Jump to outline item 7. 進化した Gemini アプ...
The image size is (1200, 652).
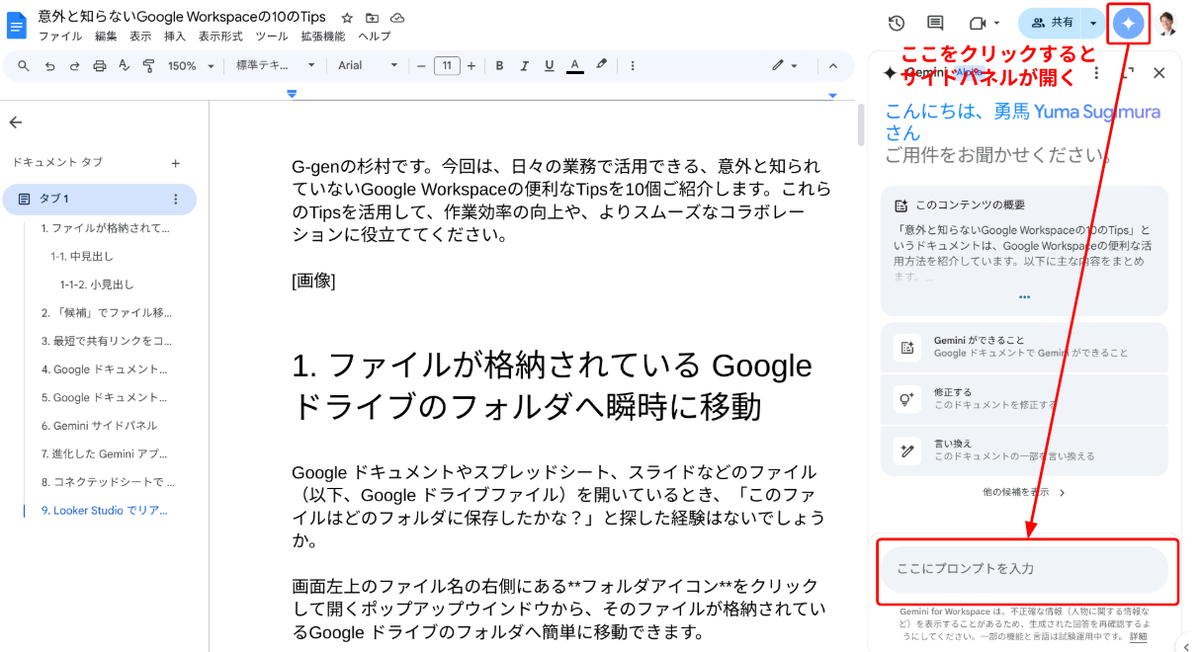[x=104, y=453]
